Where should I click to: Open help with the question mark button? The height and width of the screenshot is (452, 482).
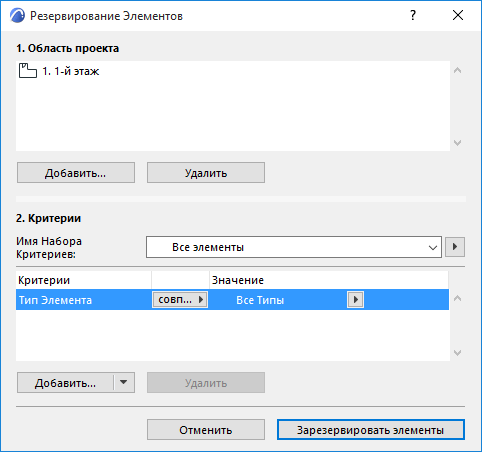(x=413, y=15)
